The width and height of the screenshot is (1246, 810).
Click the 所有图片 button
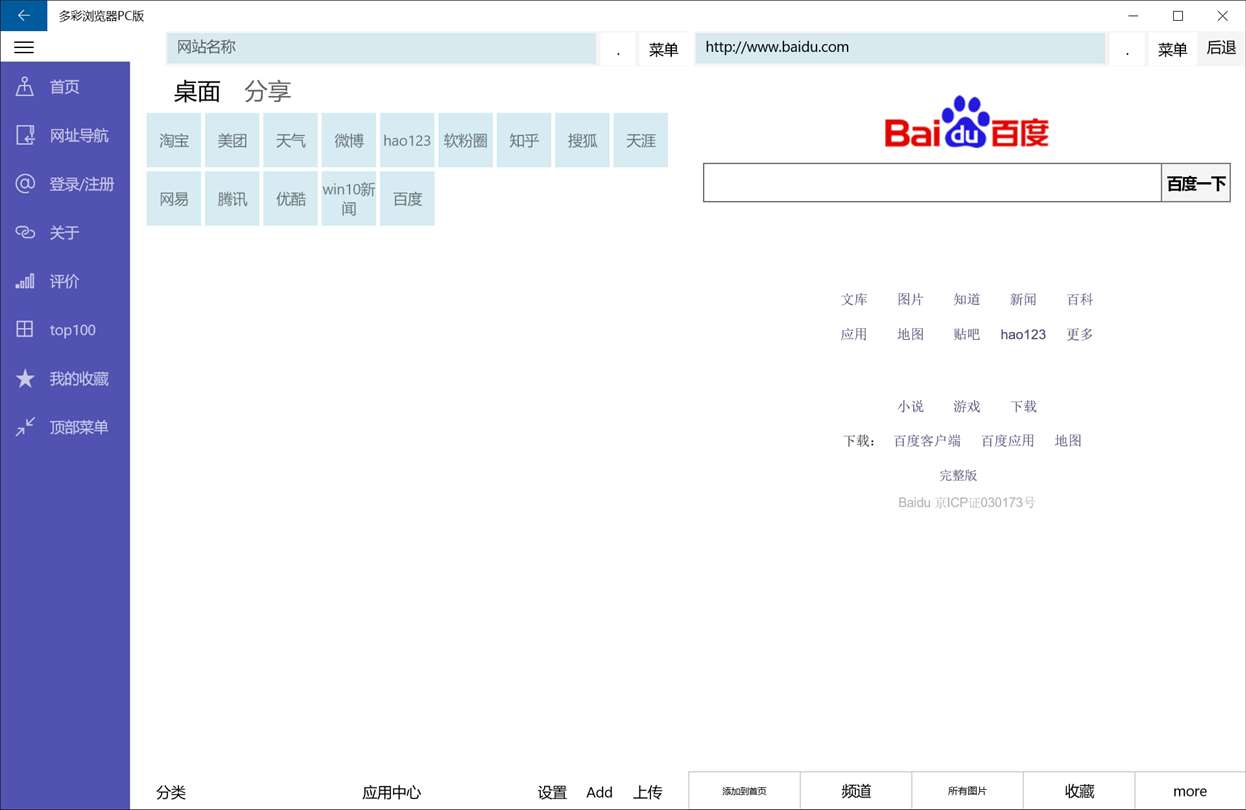pyautogui.click(x=967, y=791)
